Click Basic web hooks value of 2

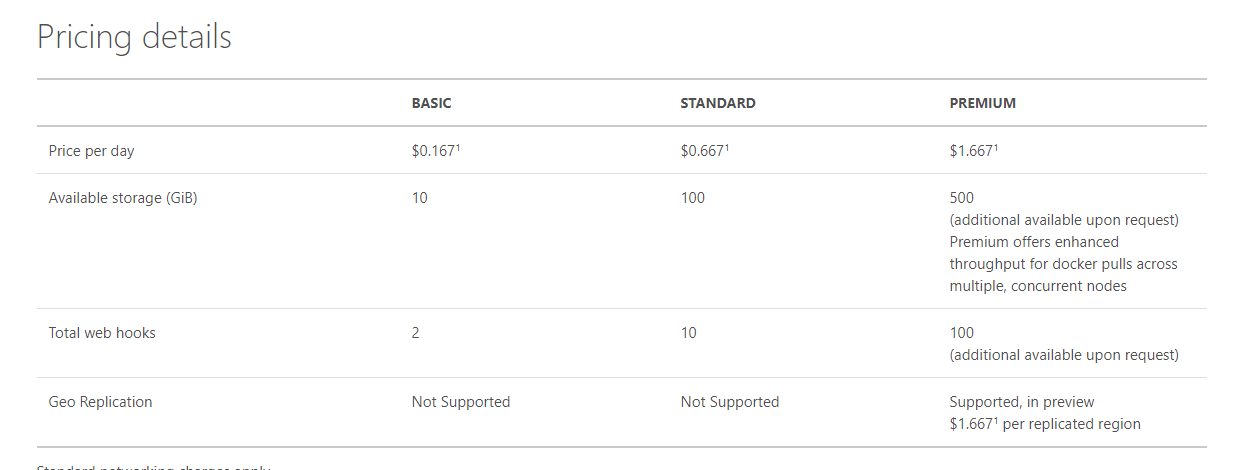tap(416, 333)
